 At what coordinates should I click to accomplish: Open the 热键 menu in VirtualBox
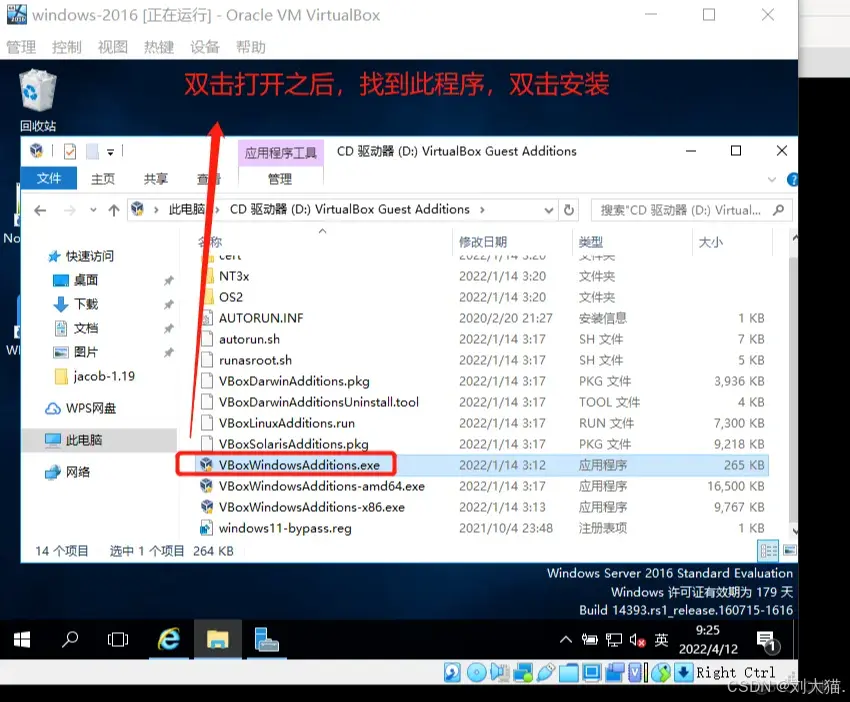tap(159, 47)
